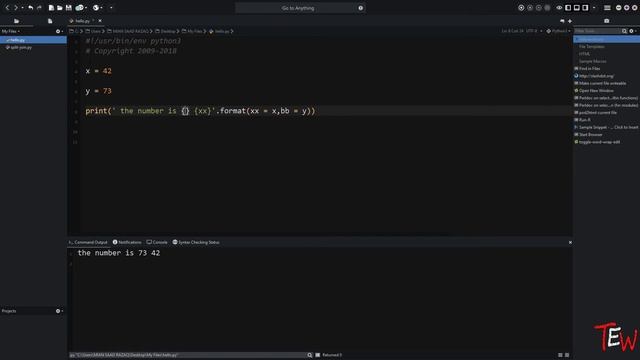Switch to the Command Output tab
The width and height of the screenshot is (640, 360).
click(89, 242)
